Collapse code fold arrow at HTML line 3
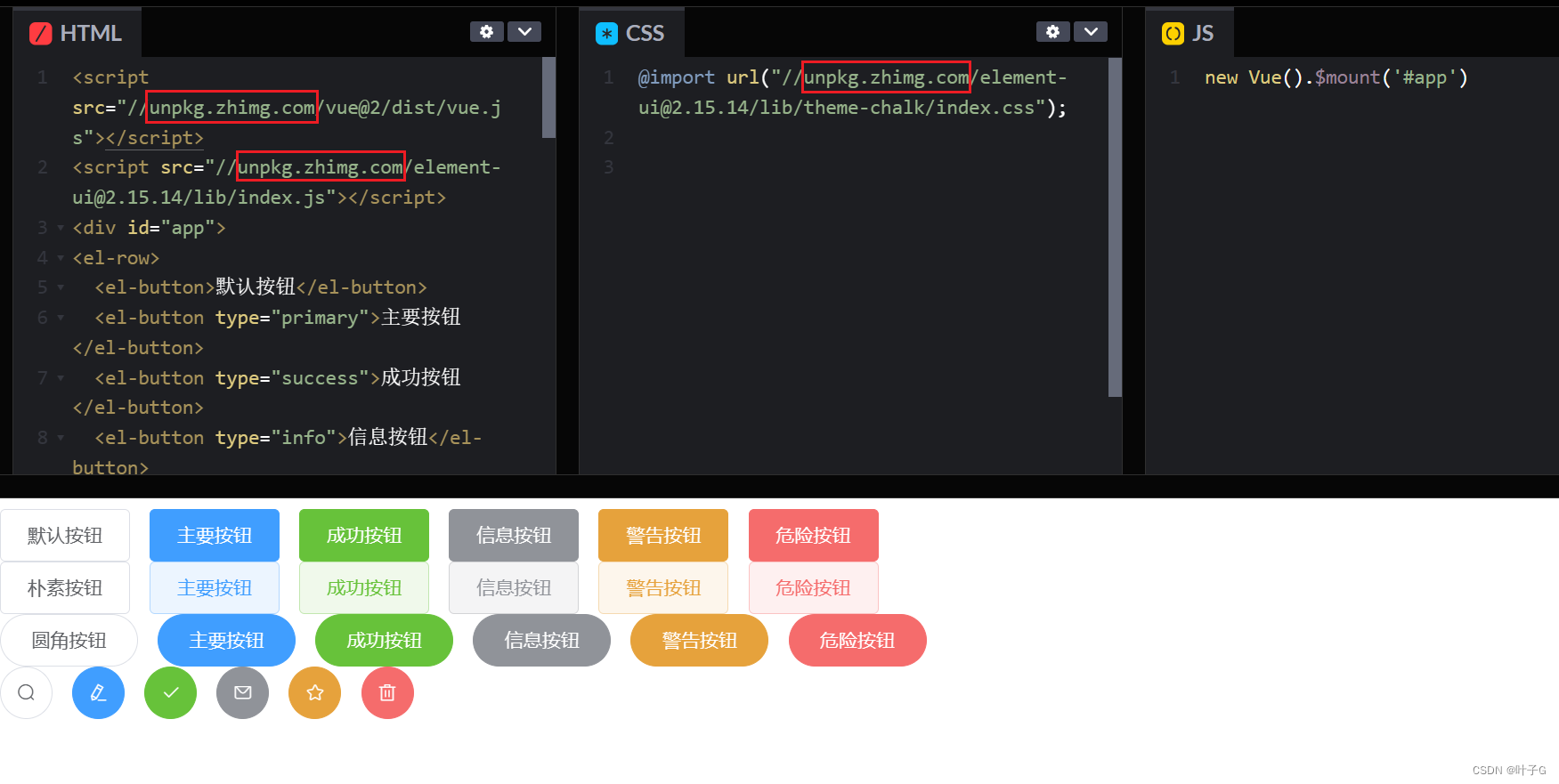 tap(61, 228)
